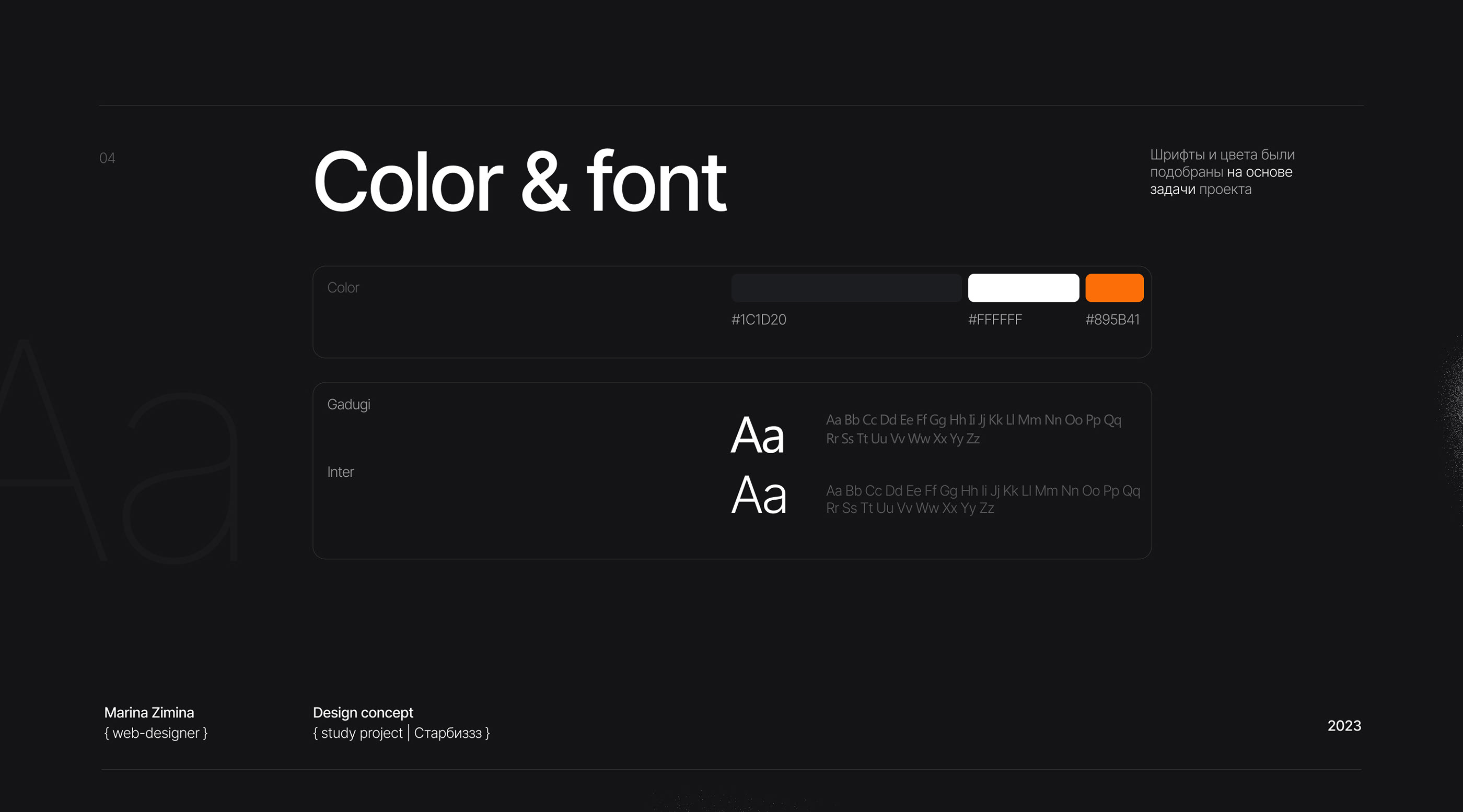Click the #895B41 hex code label
The image size is (1463, 812).
[1112, 320]
